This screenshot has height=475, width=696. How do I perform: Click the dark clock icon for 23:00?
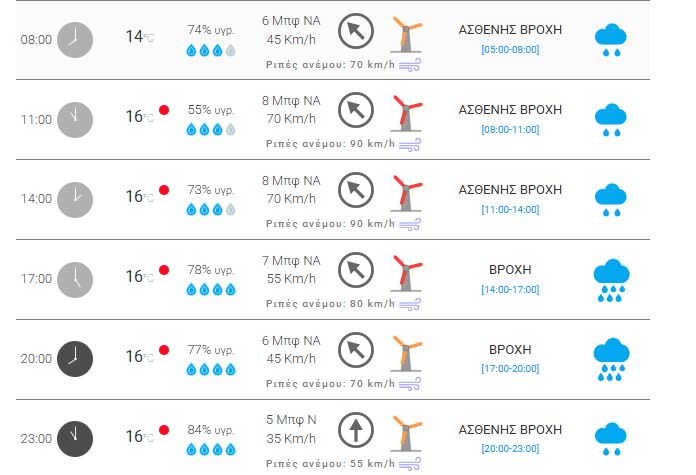click(75, 437)
